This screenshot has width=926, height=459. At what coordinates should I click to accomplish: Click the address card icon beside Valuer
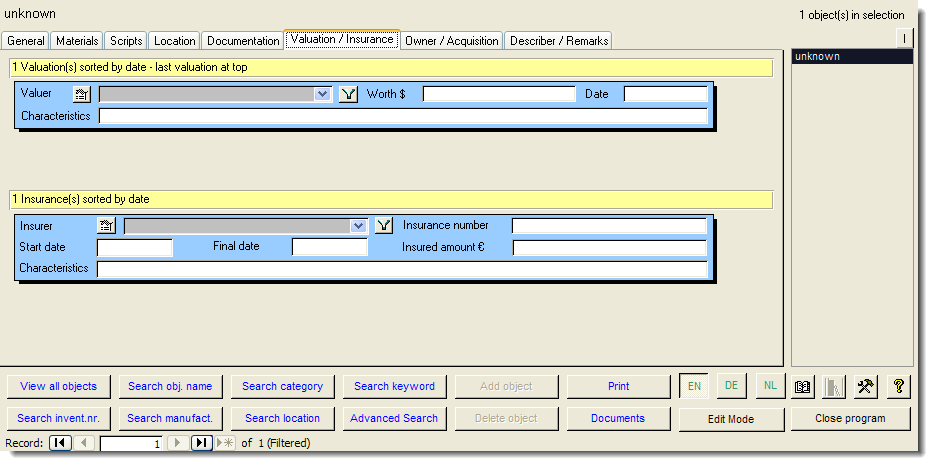82,94
